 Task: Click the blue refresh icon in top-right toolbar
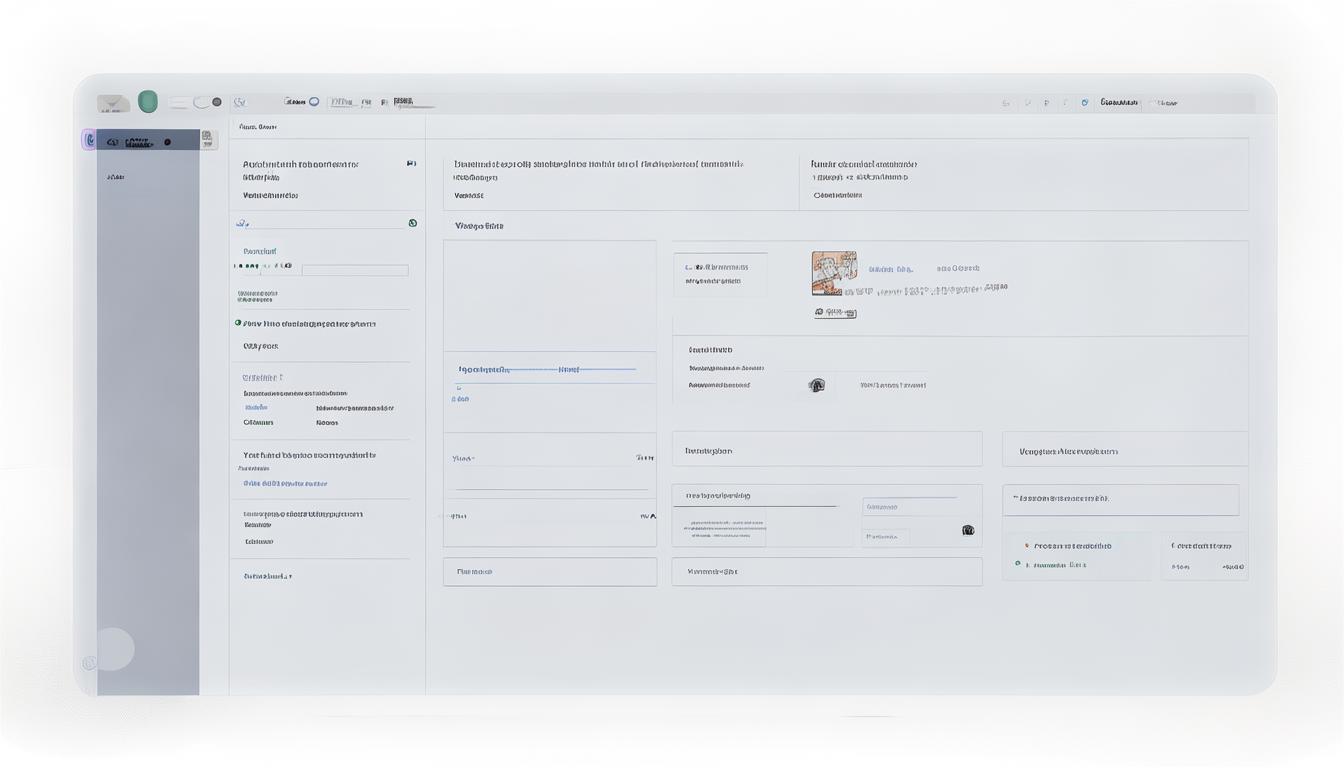pos(1084,103)
